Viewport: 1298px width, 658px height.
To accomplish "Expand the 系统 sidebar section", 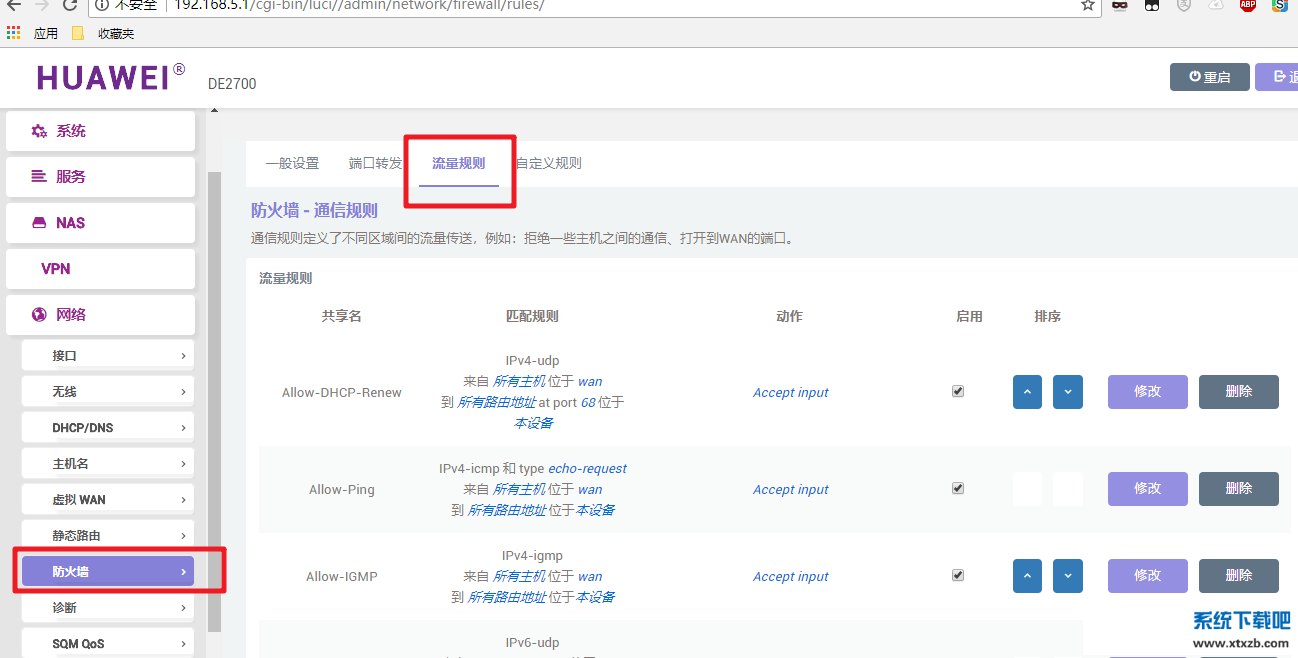I will [100, 131].
